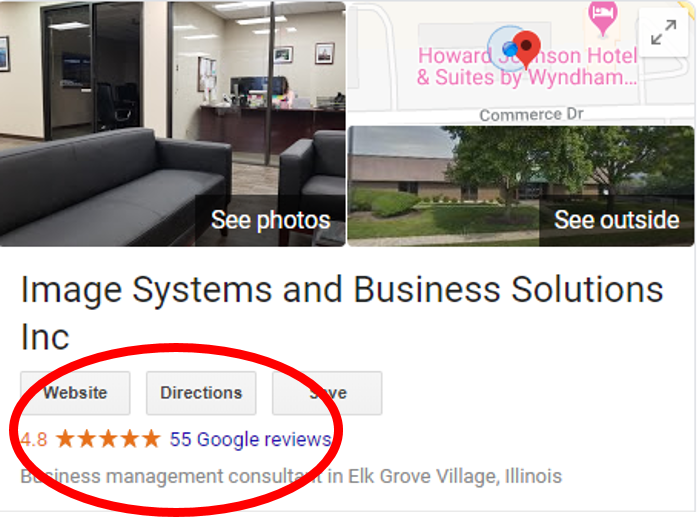Open the Website button
The width and height of the screenshot is (699, 517).
(75, 393)
